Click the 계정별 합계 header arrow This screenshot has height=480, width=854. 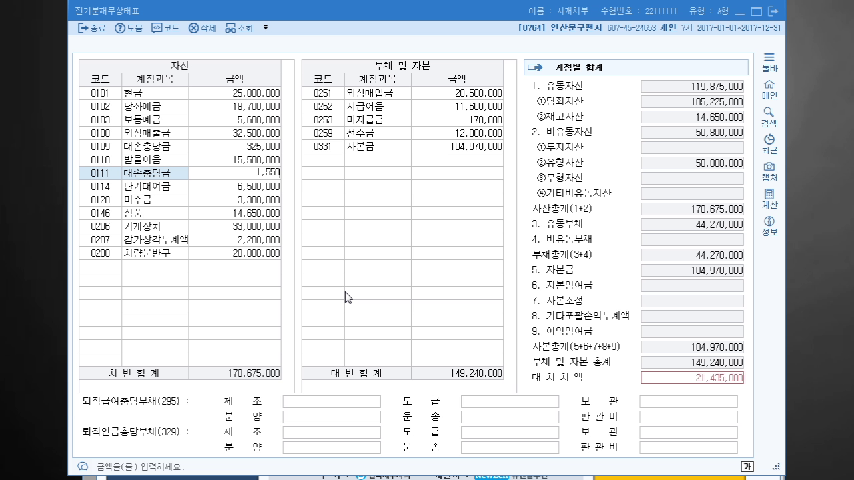535,67
